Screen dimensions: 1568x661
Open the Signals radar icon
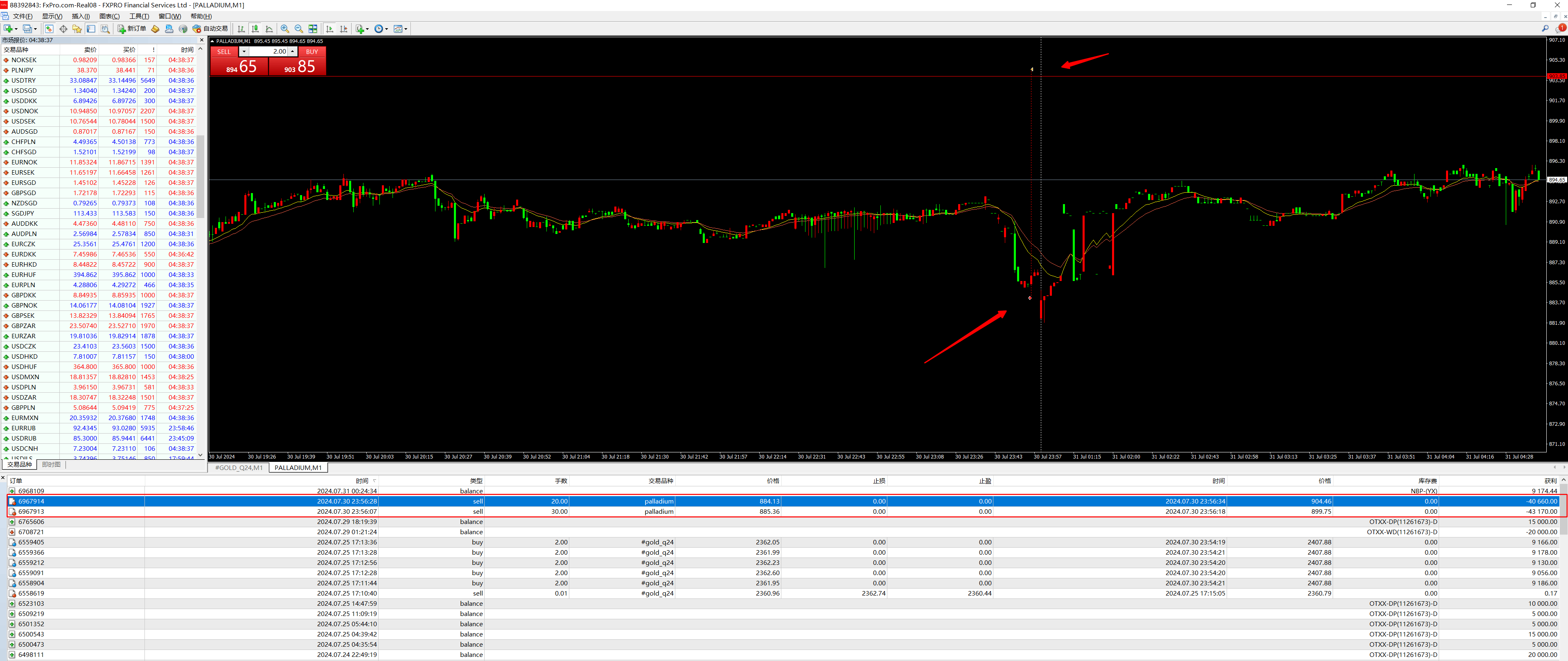(183, 29)
